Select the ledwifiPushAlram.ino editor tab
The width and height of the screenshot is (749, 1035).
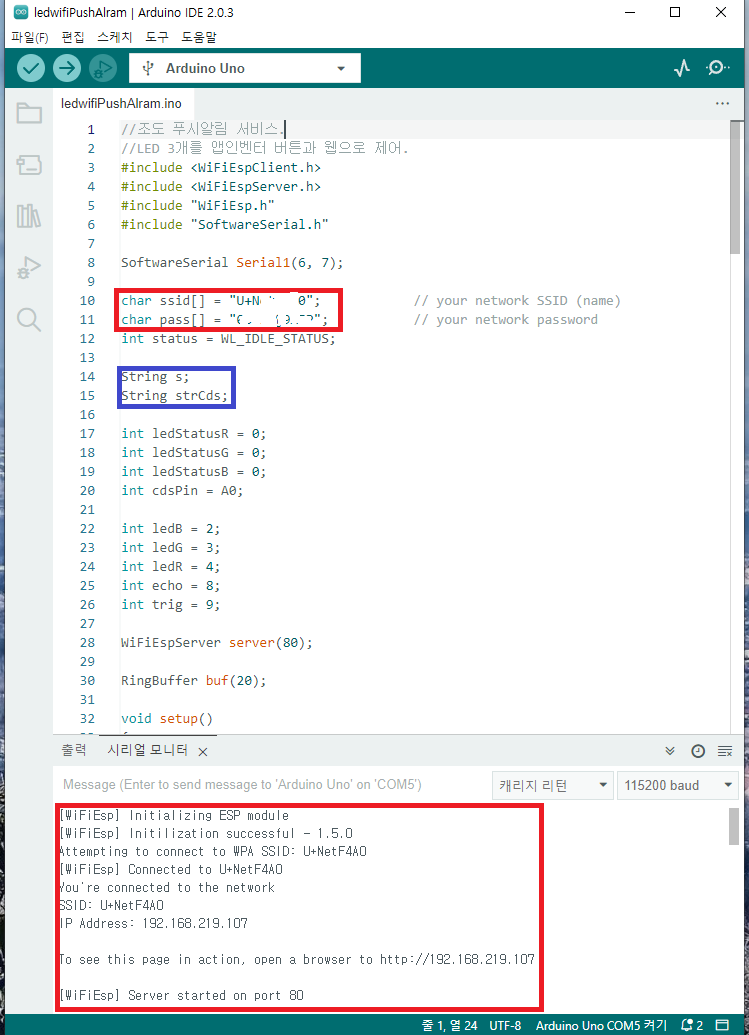[x=121, y=104]
